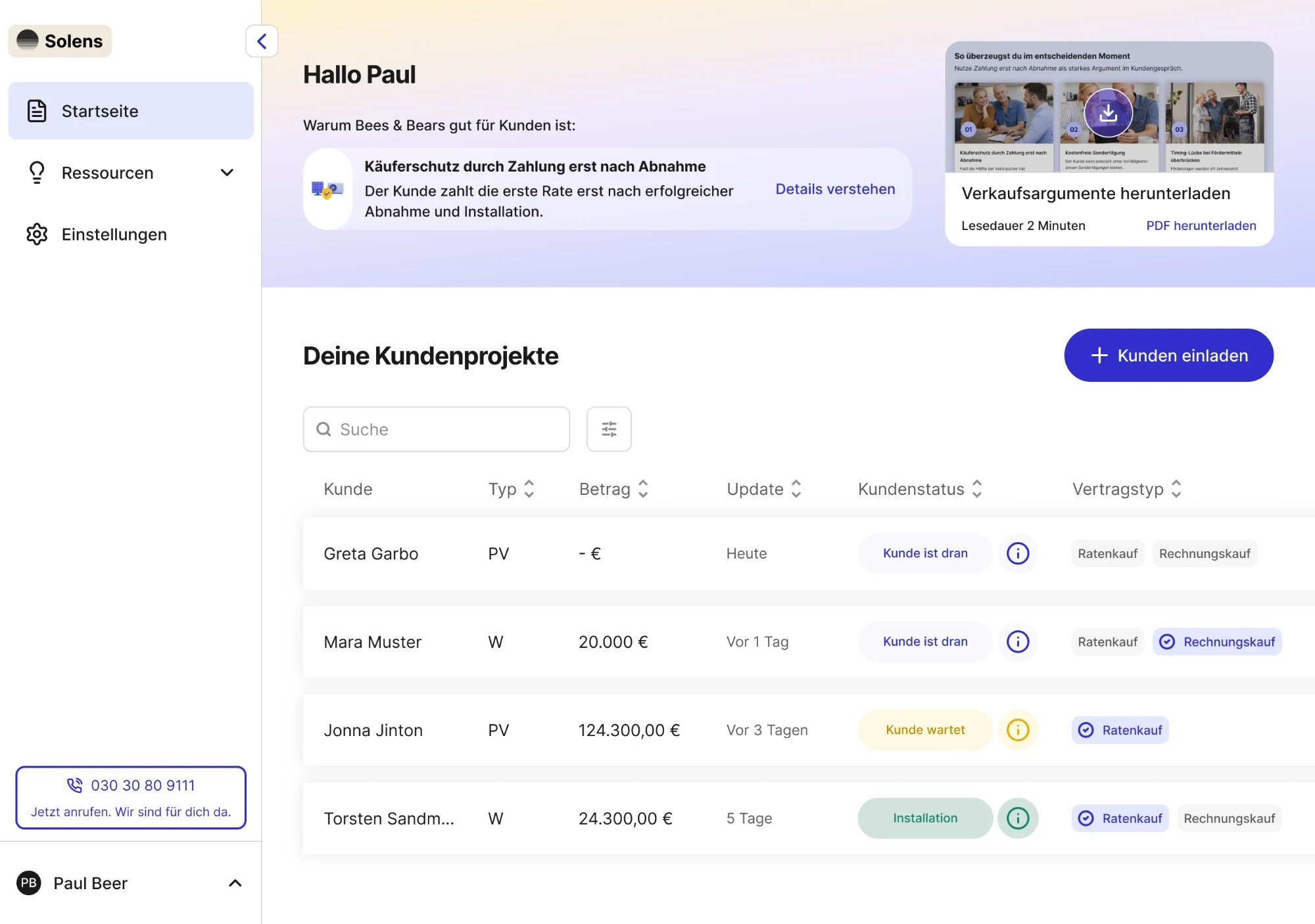Sort table by Betrag column

click(643, 489)
